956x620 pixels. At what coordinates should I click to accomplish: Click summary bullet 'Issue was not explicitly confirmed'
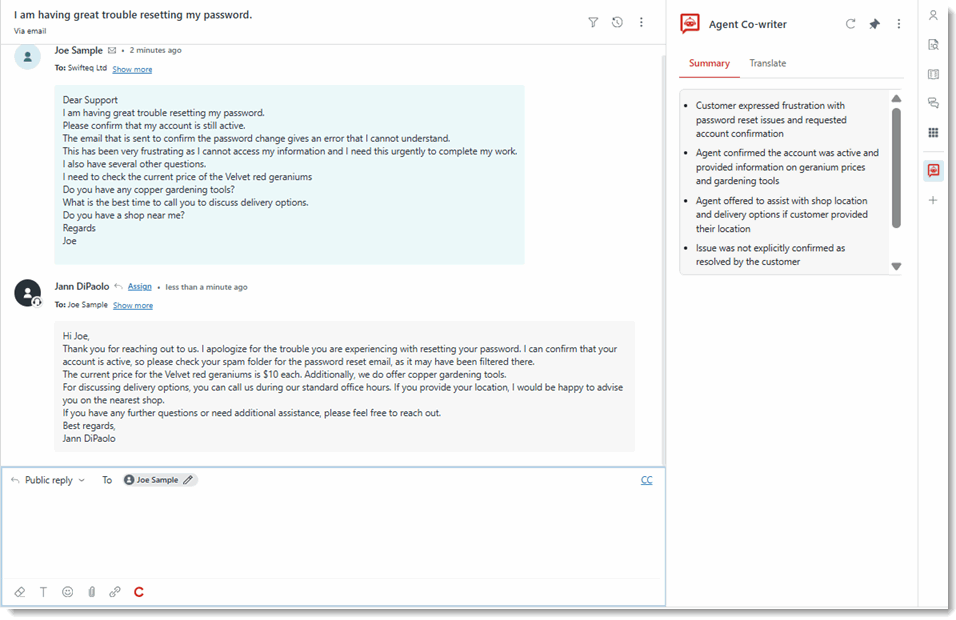[771, 255]
